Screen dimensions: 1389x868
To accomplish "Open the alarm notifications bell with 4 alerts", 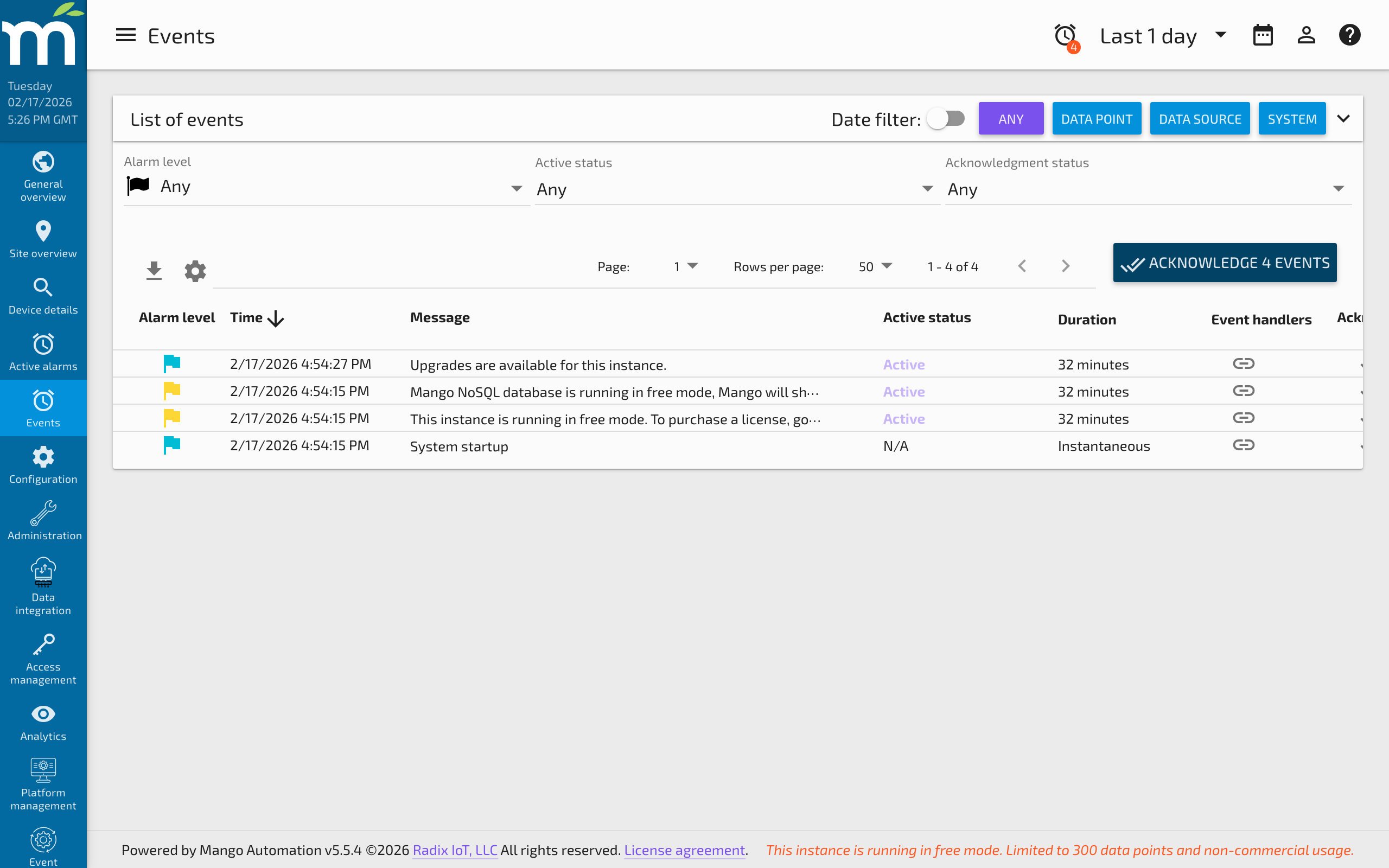I will pos(1065,35).
